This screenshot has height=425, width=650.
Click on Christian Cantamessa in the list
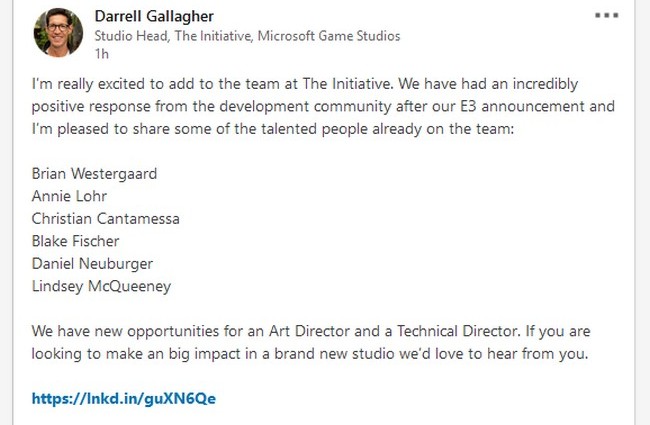tap(106, 219)
